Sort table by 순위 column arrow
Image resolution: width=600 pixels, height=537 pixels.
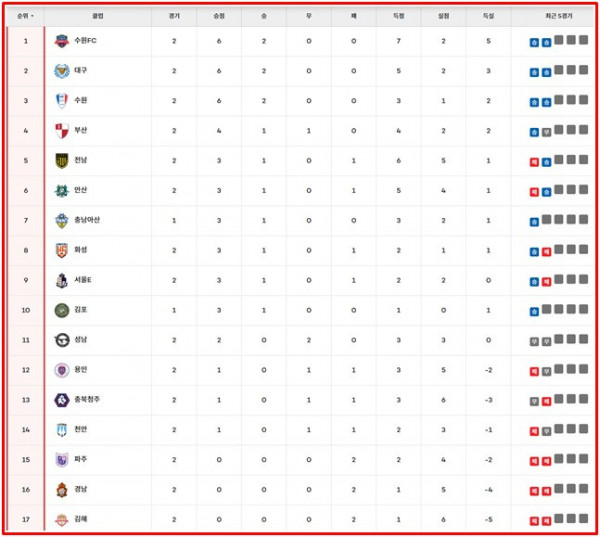click(x=33, y=17)
